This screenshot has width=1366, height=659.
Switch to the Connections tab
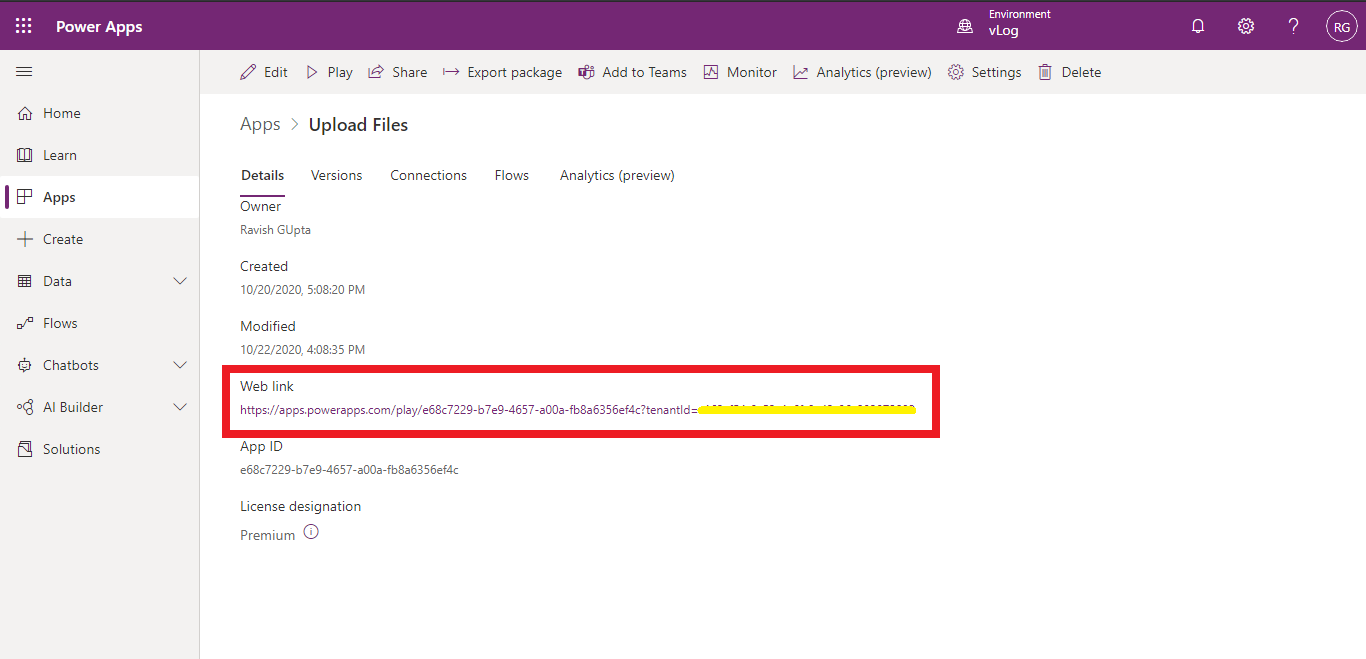tap(429, 176)
